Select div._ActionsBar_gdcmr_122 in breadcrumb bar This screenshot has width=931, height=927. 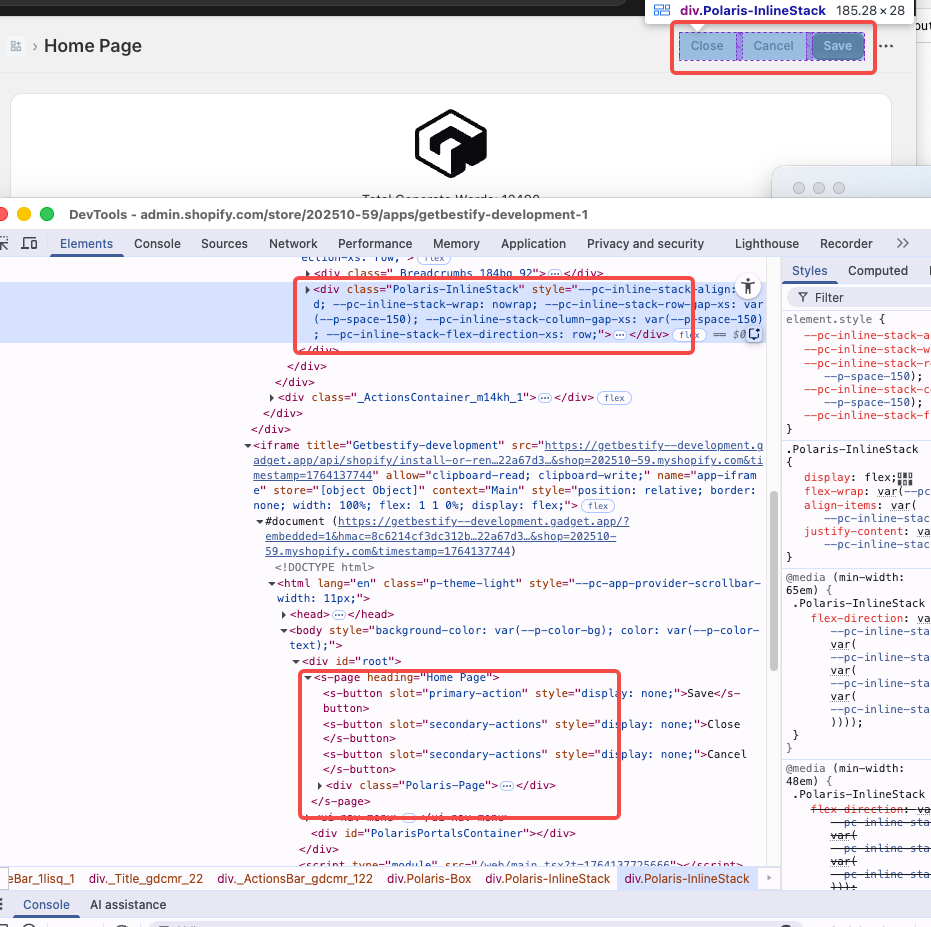[295, 879]
